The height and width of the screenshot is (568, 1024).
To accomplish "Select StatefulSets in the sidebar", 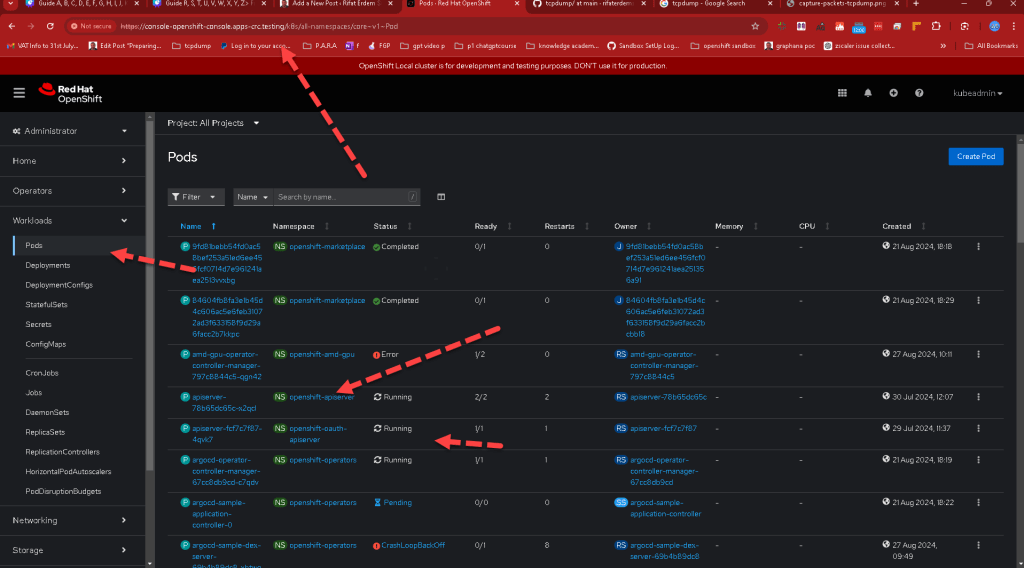I will pyautogui.click(x=46, y=305).
